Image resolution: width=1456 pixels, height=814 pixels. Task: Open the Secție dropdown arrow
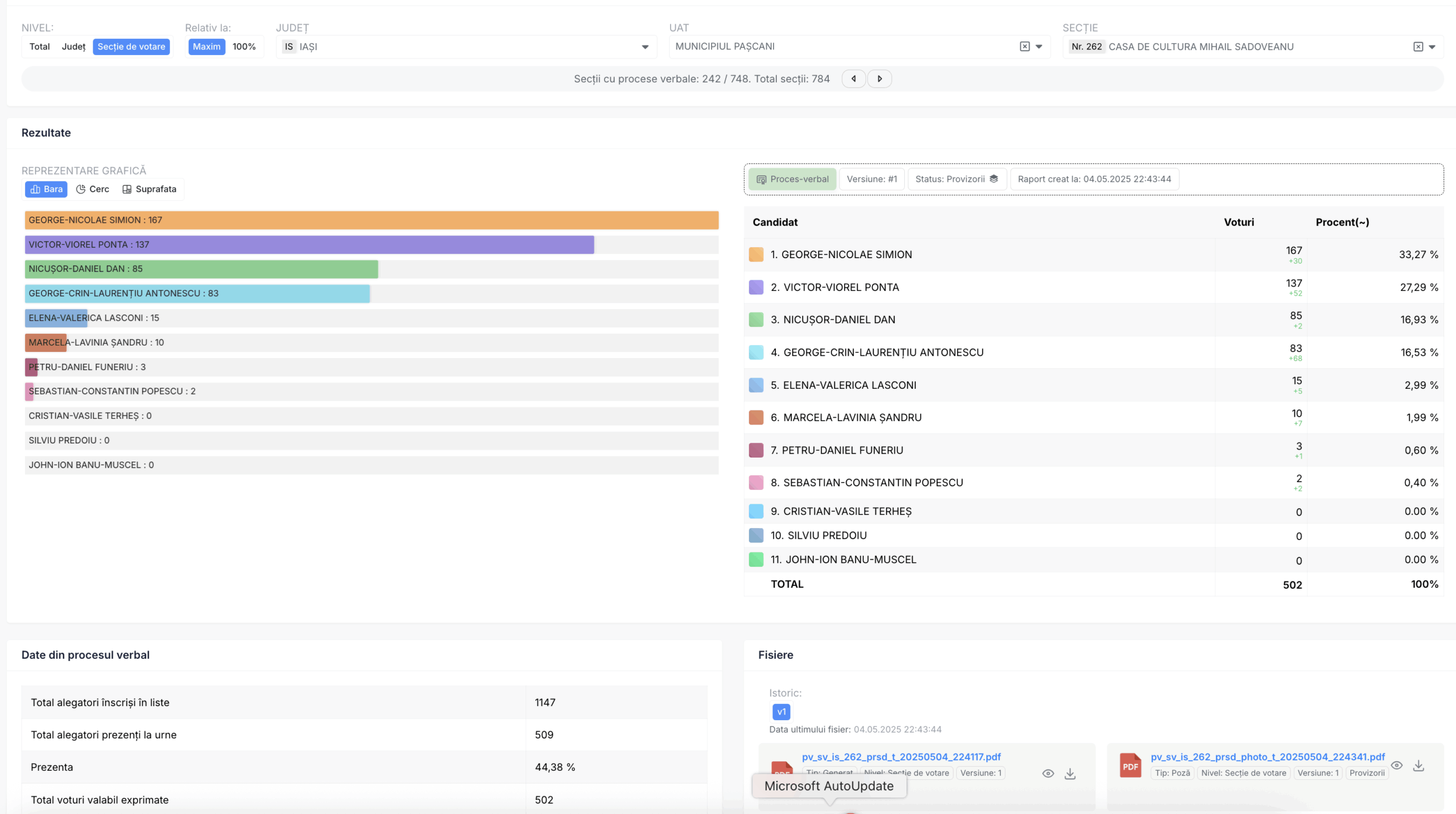pyautogui.click(x=1432, y=47)
